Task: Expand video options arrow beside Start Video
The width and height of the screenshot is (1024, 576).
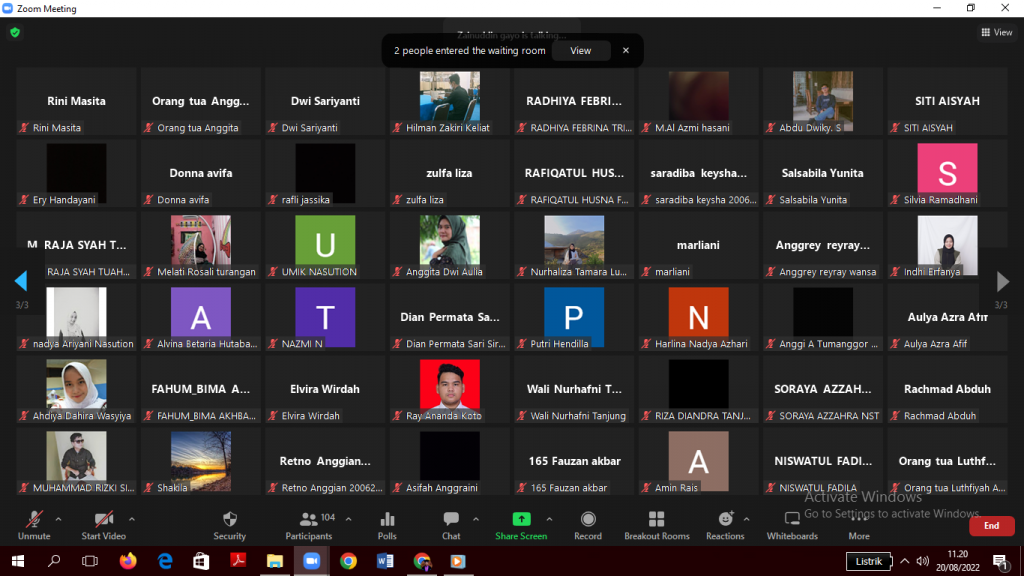Action: click(x=131, y=519)
